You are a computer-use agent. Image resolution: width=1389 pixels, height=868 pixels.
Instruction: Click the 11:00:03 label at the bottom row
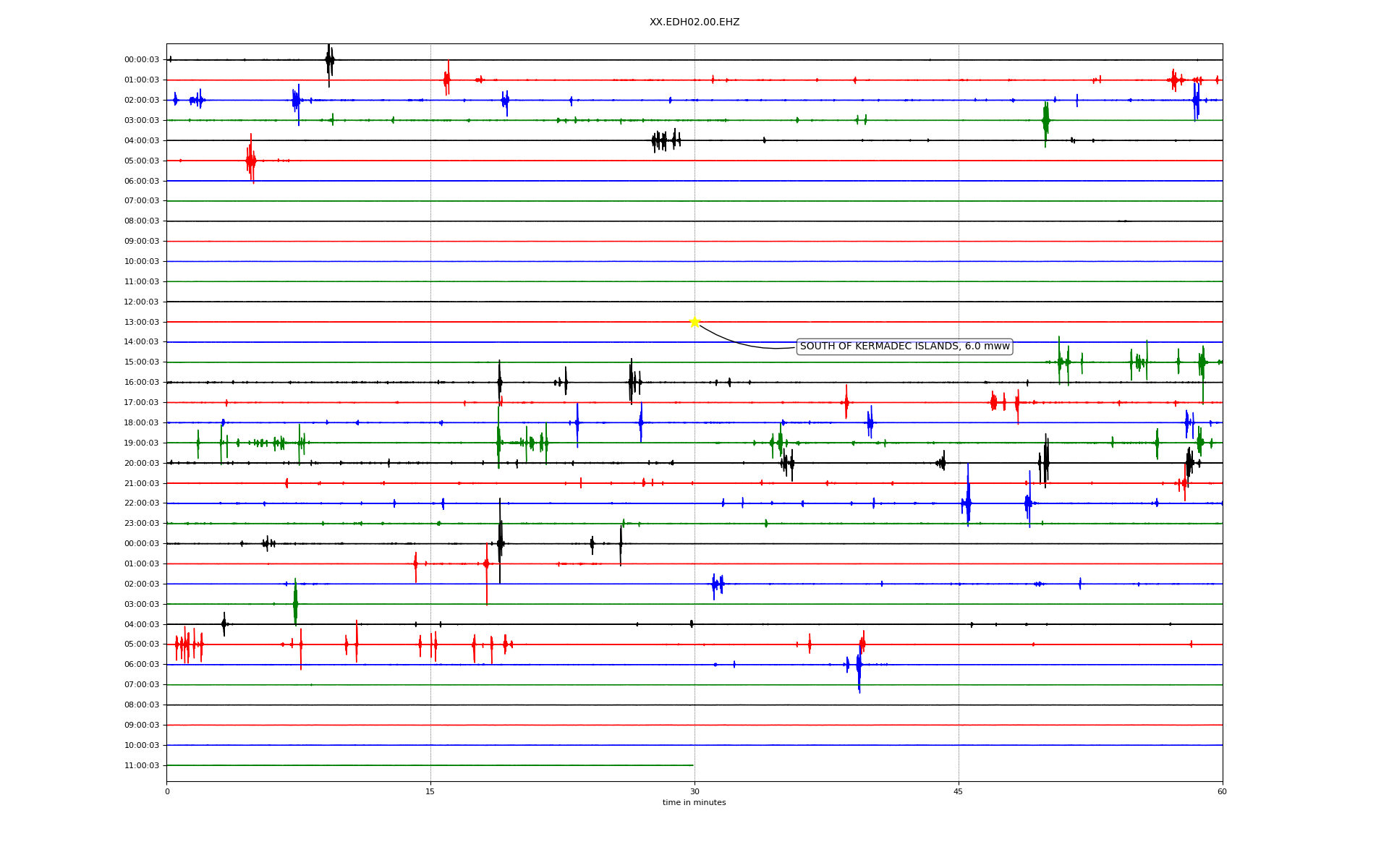[x=142, y=765]
